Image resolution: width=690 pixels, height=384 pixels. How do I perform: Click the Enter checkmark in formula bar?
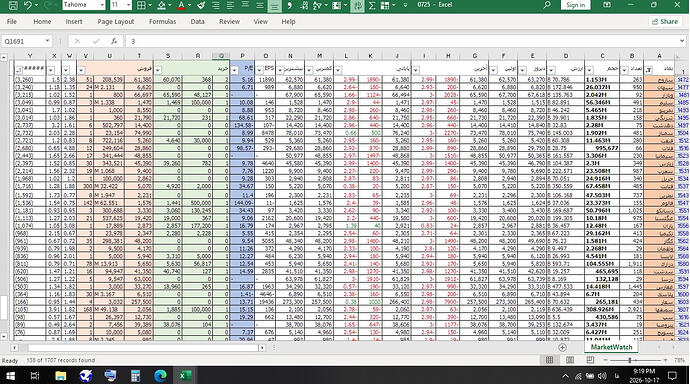96,41
